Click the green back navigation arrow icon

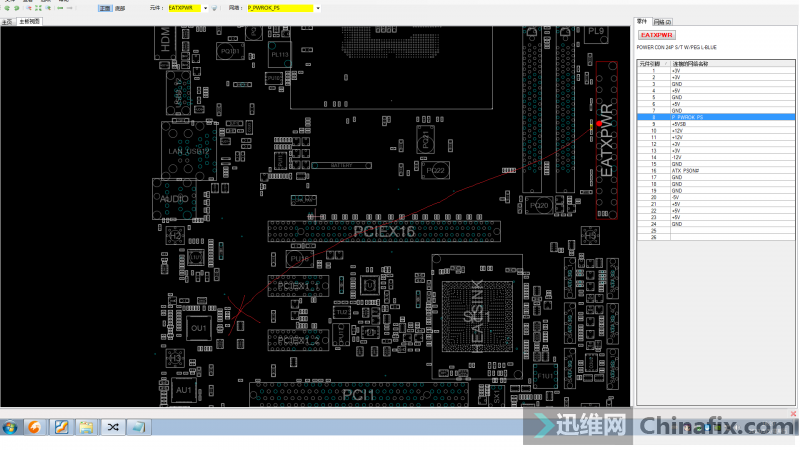(7, 8)
